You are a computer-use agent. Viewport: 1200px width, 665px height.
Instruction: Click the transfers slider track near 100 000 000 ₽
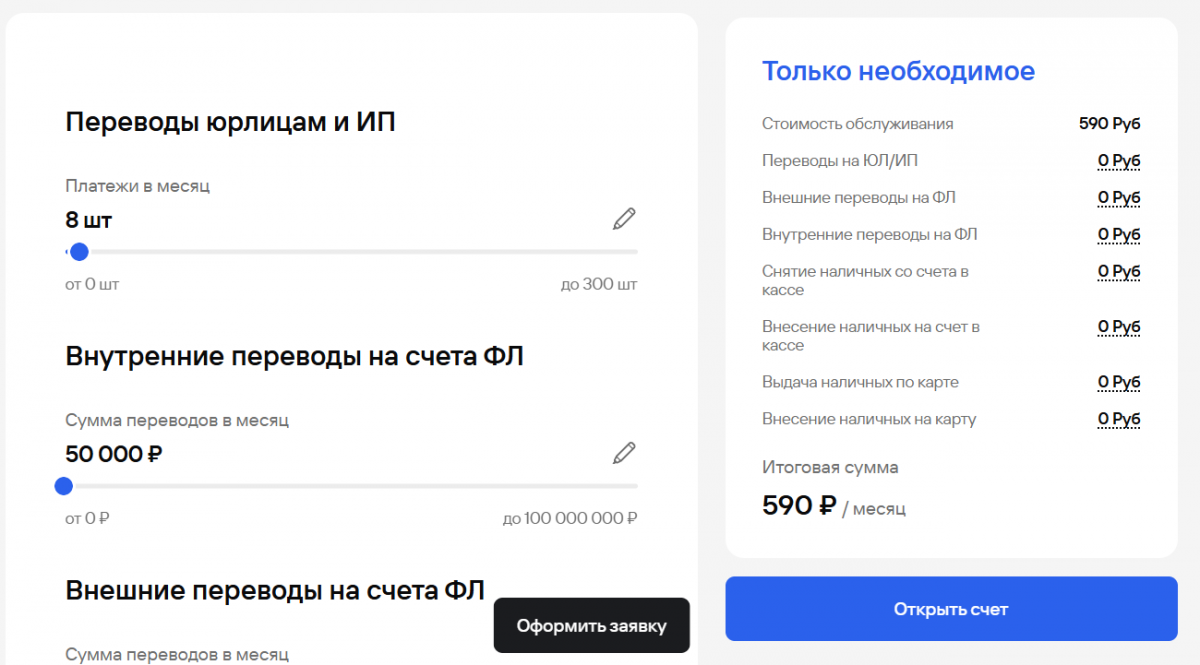click(x=632, y=486)
